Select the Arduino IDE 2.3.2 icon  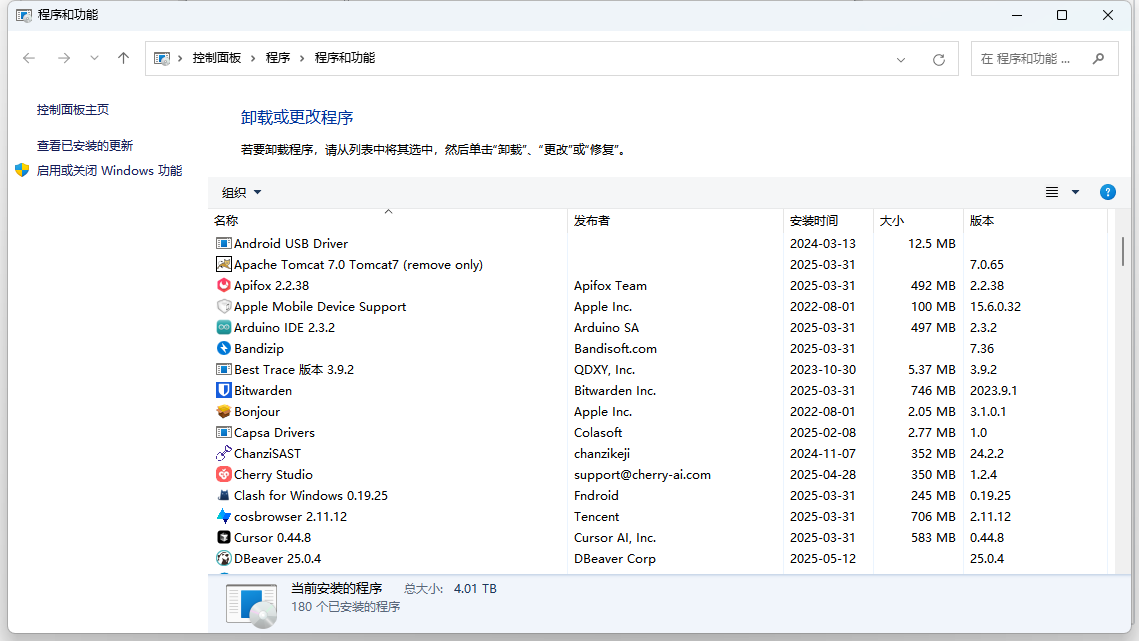(224, 328)
